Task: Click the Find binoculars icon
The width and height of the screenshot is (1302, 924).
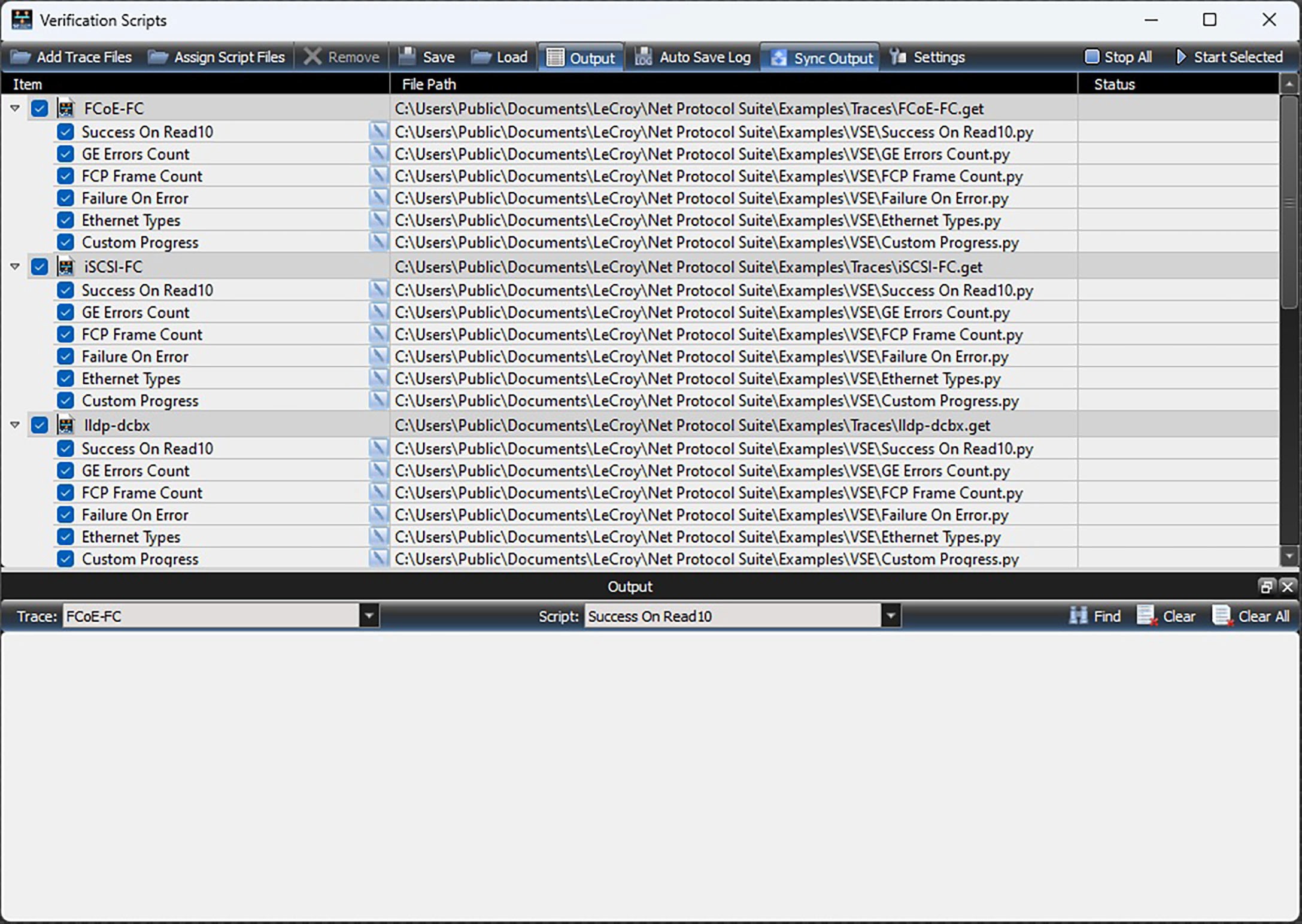Action: [1078, 616]
